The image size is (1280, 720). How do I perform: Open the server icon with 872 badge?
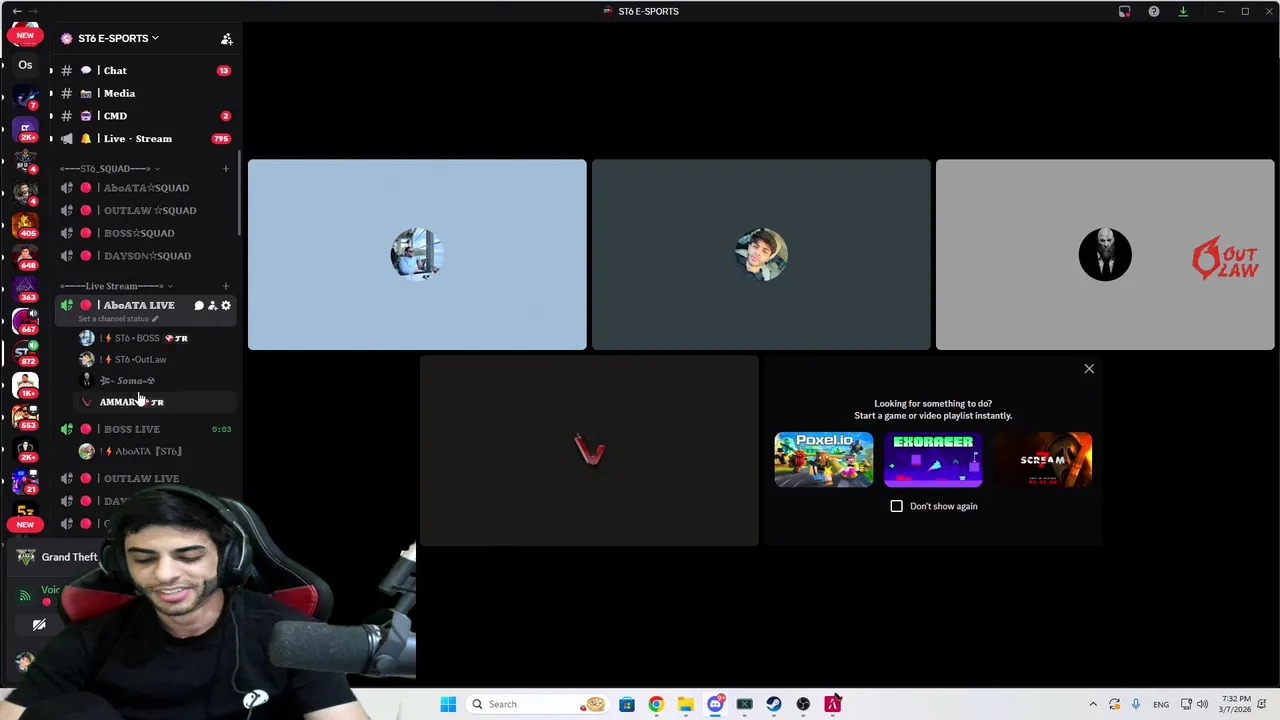click(25, 353)
